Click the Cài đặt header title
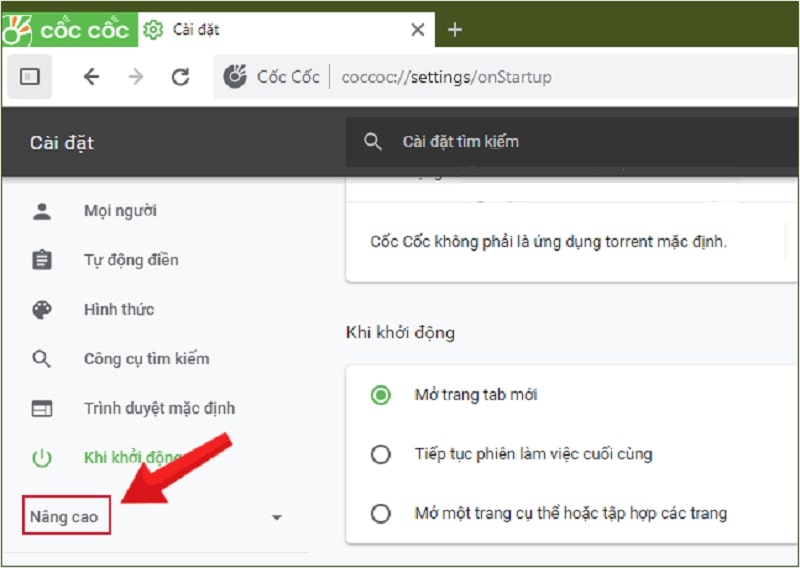The width and height of the screenshot is (800, 568). pyautogui.click(x=62, y=143)
